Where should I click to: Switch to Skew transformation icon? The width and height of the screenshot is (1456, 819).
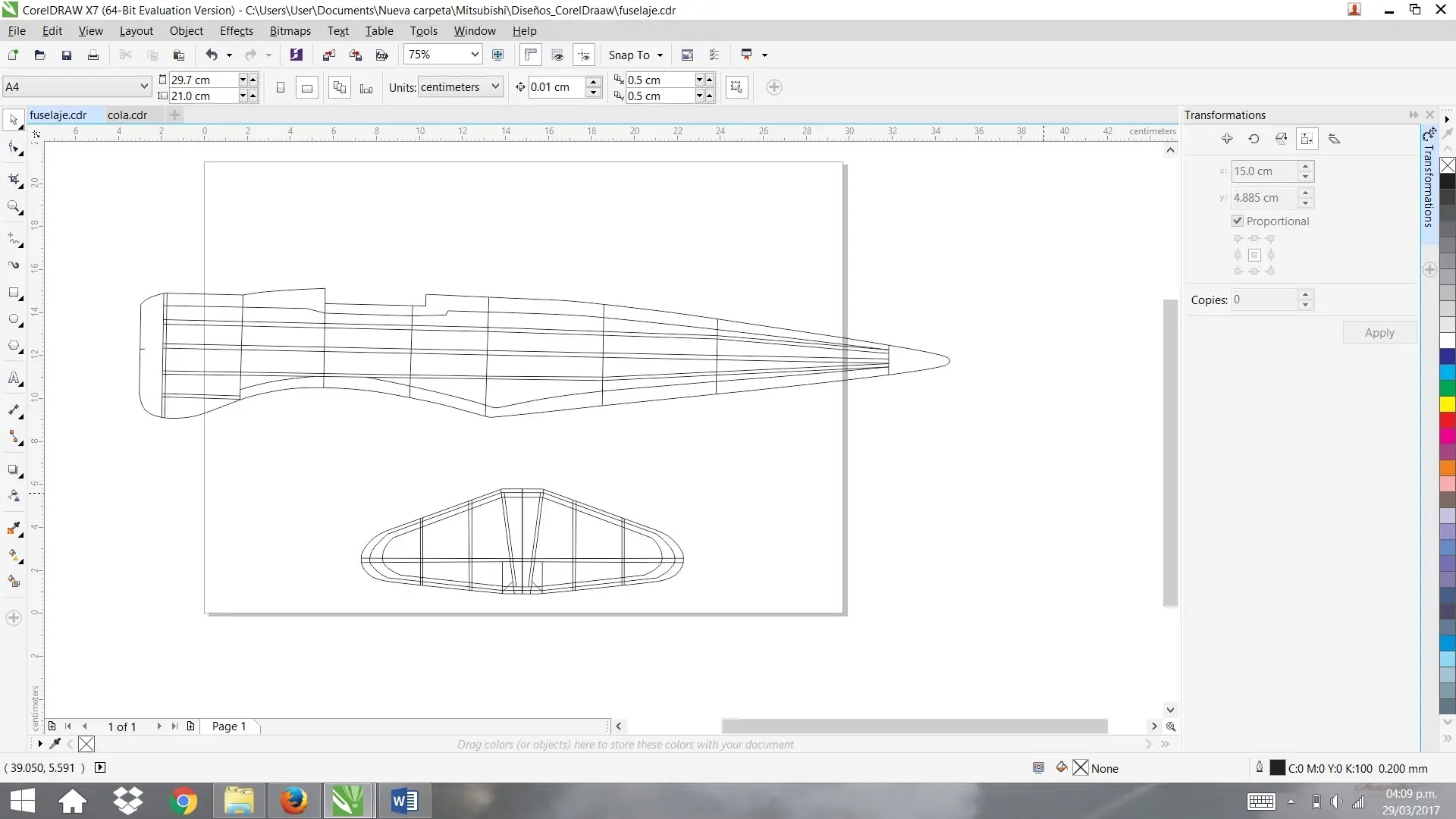tap(1335, 139)
